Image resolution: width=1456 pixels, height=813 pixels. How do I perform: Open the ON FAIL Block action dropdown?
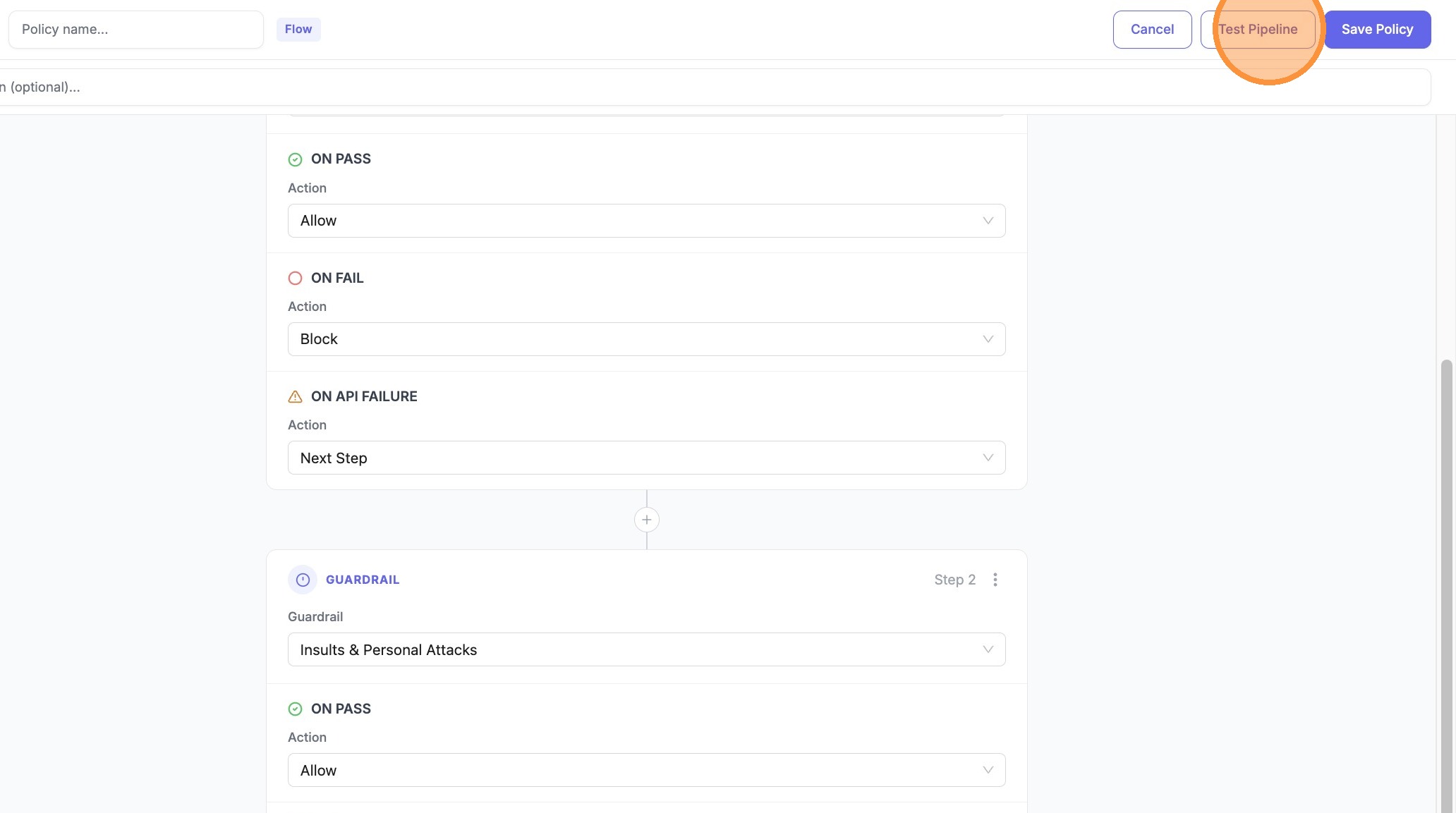pyautogui.click(x=645, y=339)
